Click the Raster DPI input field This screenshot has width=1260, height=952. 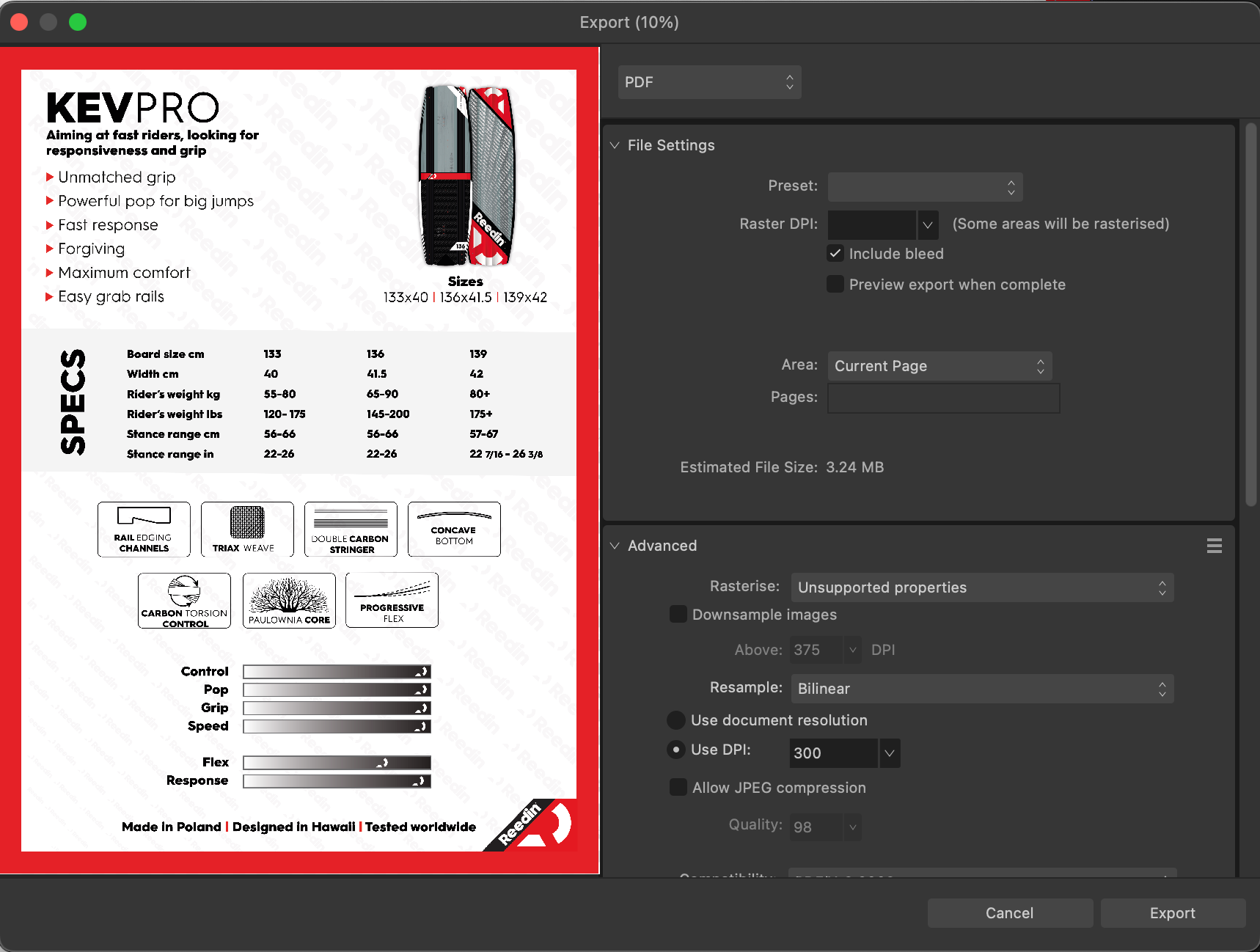pyautogui.click(x=871, y=224)
